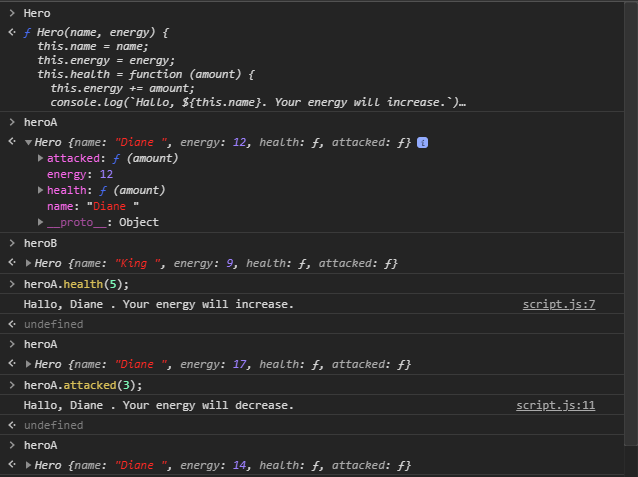Click the heroB input entry

tap(40, 243)
